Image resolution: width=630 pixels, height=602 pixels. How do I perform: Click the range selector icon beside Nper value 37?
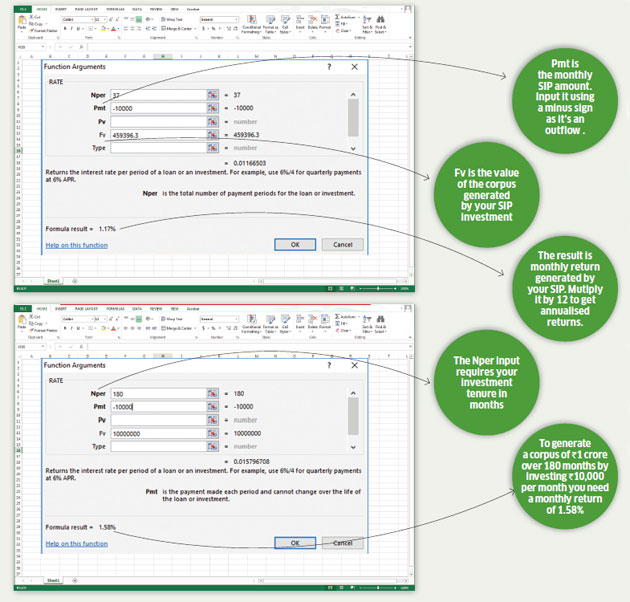pyautogui.click(x=212, y=95)
